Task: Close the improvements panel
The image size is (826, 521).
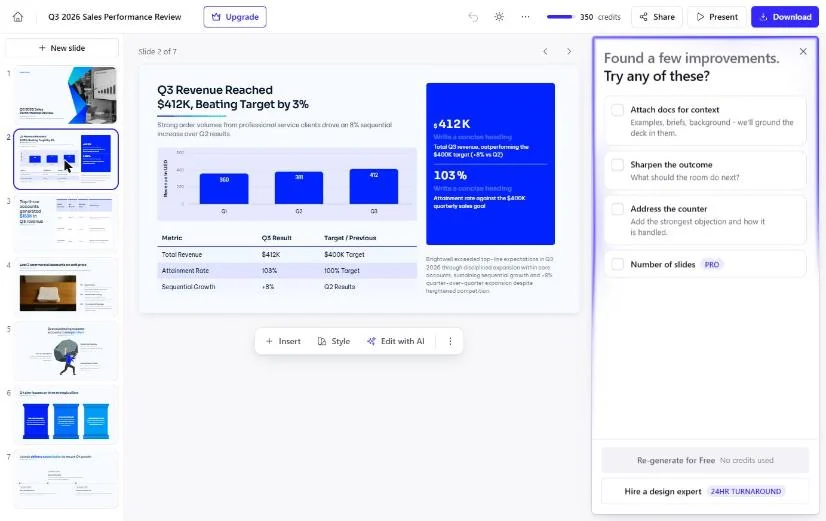Action: point(803,51)
